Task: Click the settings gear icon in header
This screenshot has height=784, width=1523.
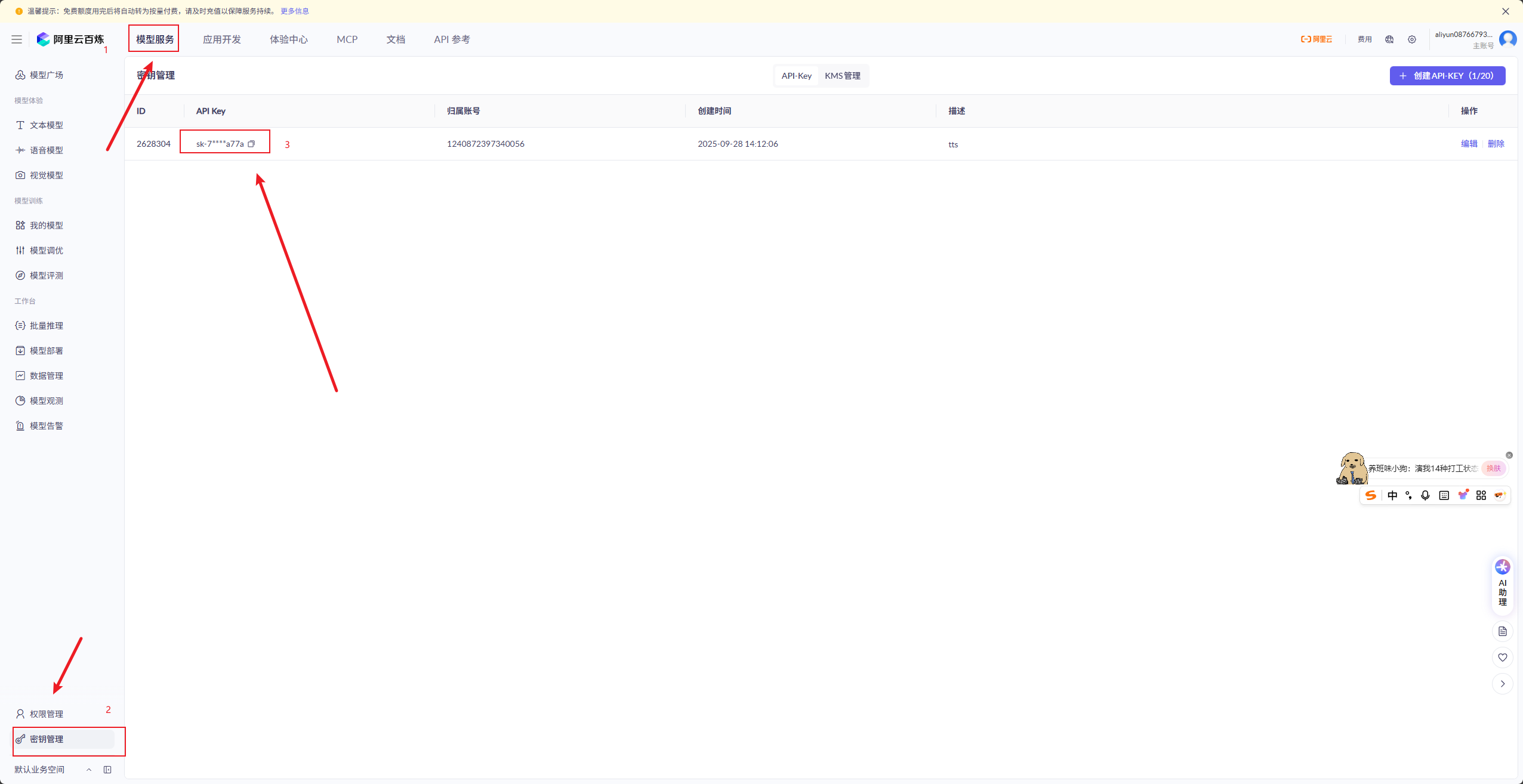Action: 1411,39
